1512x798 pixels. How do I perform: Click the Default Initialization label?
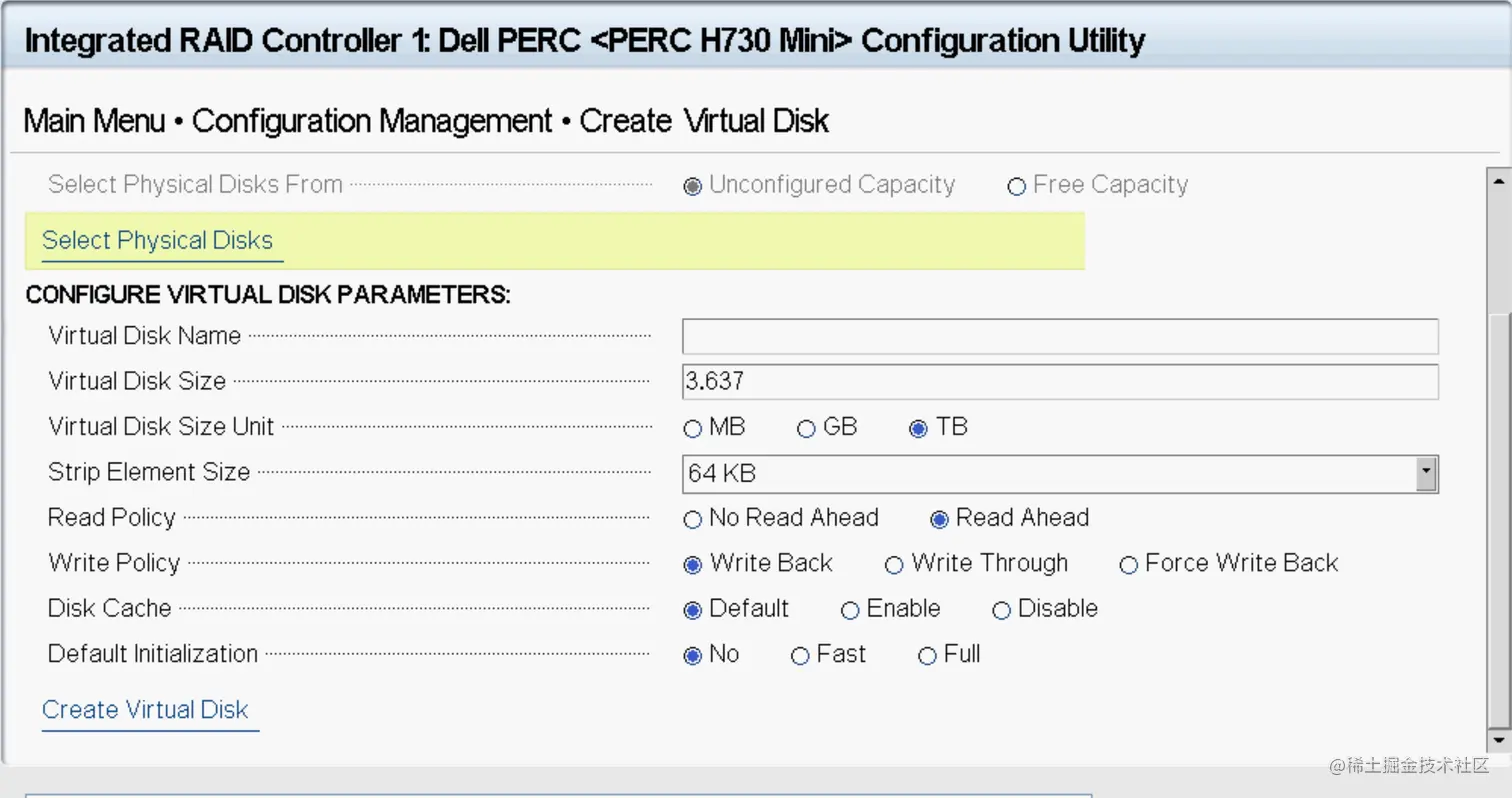point(153,654)
